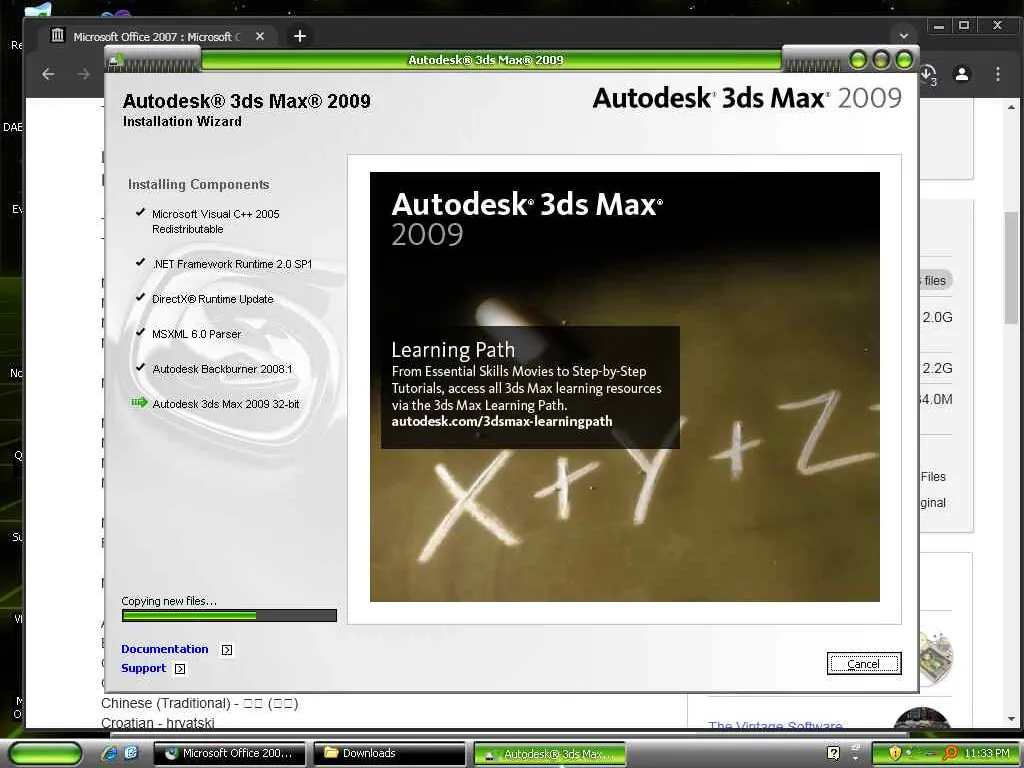Click the scroll-down arrow of the browser scrollbar
The width and height of the screenshot is (1024, 768).
tap(1011, 719)
